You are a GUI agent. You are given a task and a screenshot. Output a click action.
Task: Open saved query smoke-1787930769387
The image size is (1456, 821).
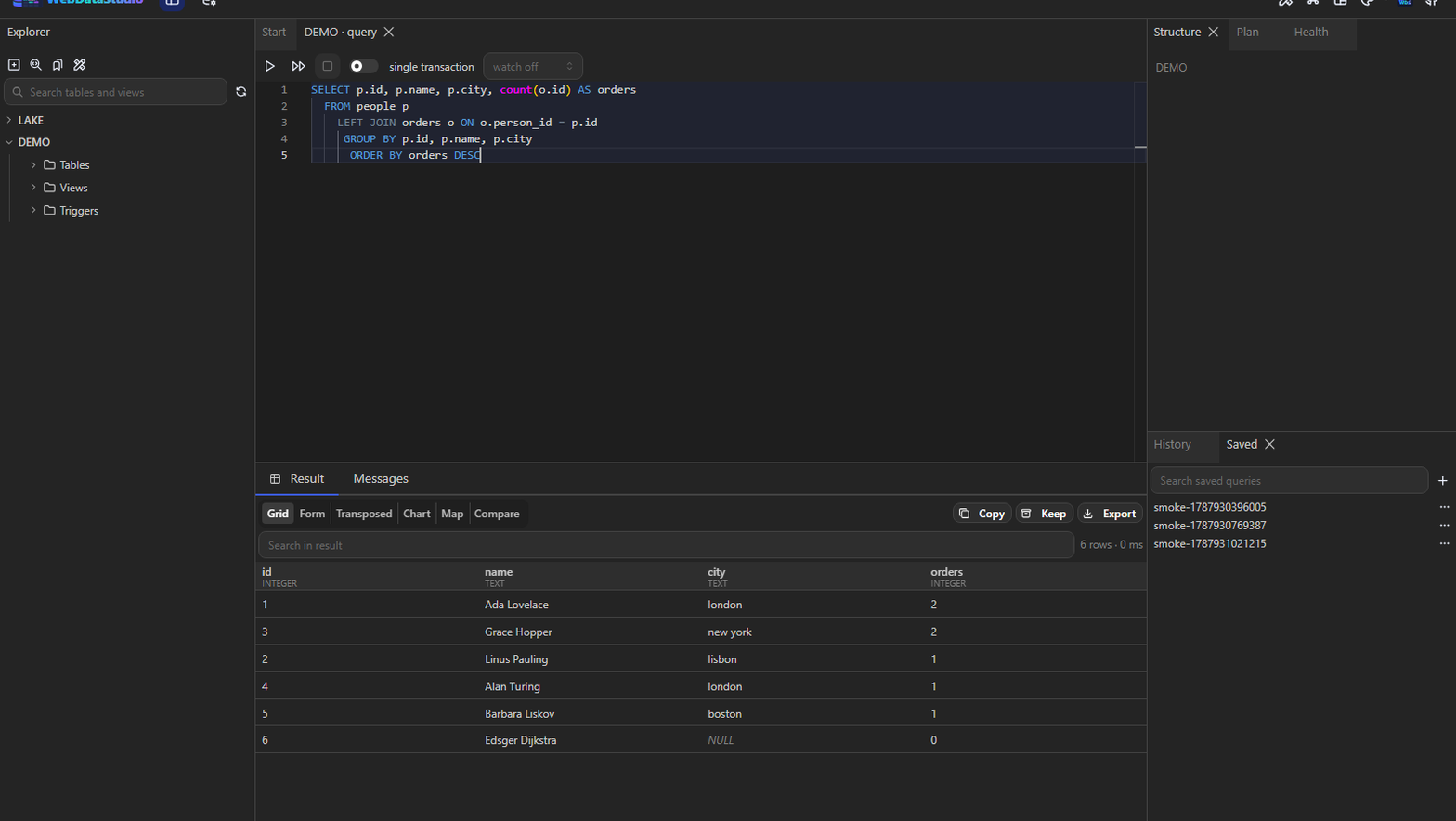click(x=1210, y=526)
